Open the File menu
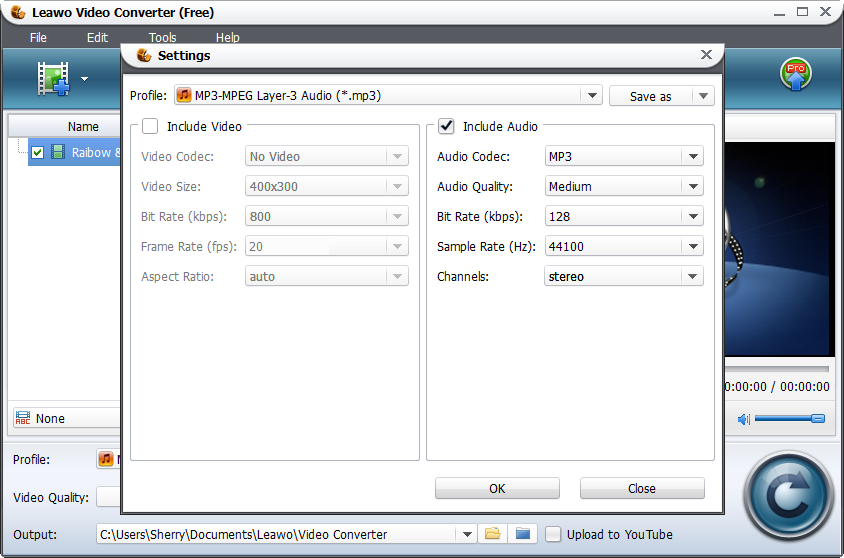Screen dimensions: 844x558 (38, 38)
